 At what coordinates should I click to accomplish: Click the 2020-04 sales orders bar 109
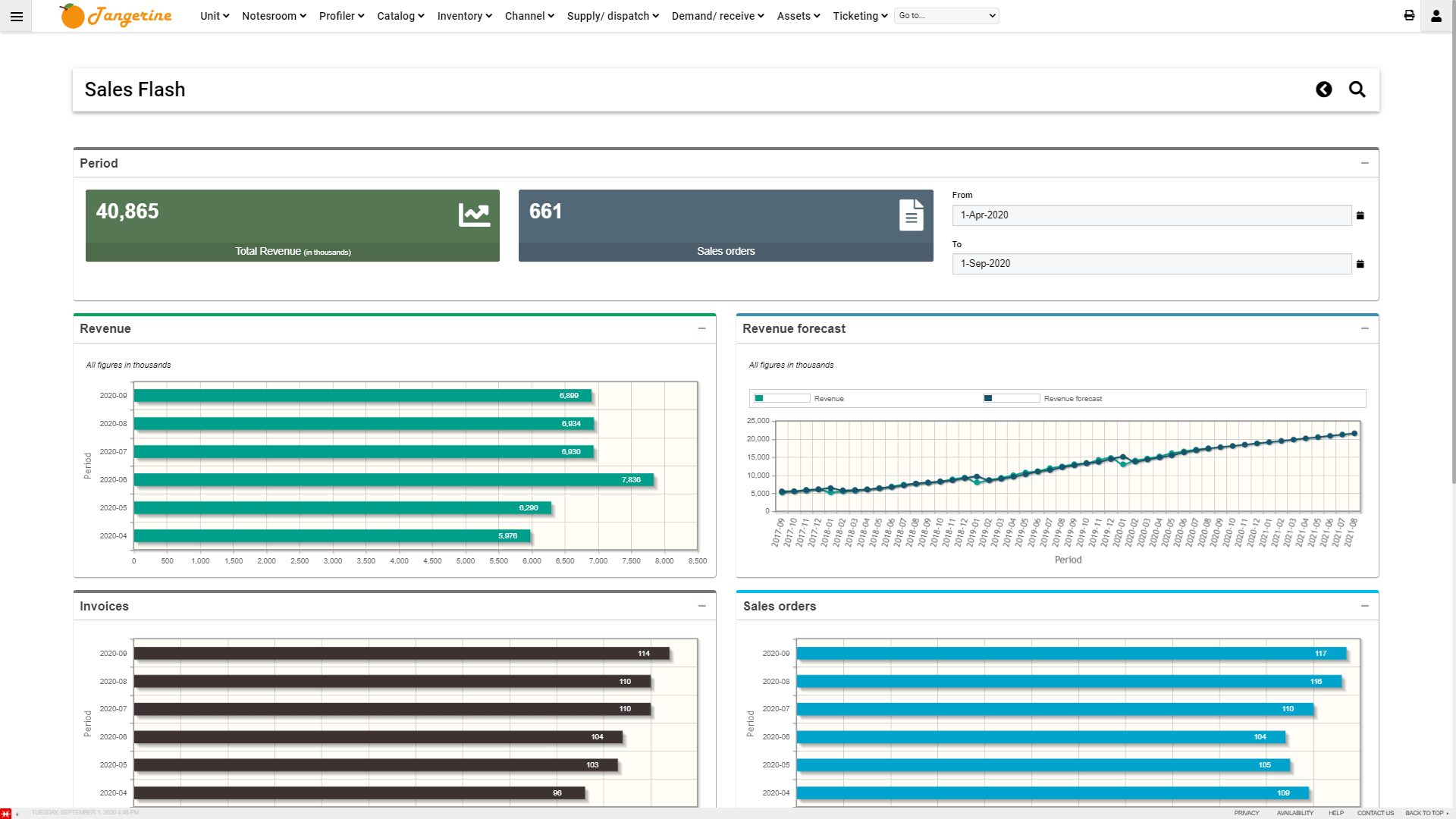[1053, 793]
